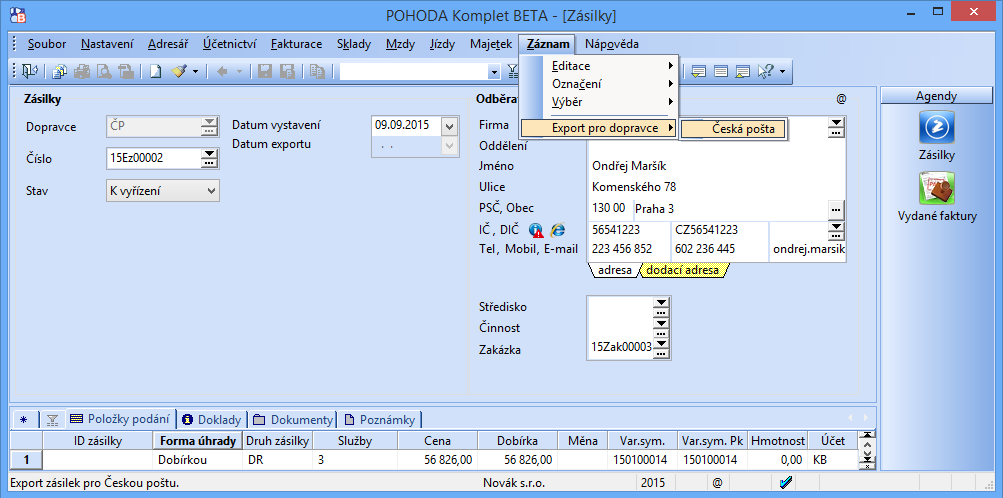Expand the arrow next to broom icon
Image resolution: width=1003 pixels, height=498 pixels.
click(196, 72)
